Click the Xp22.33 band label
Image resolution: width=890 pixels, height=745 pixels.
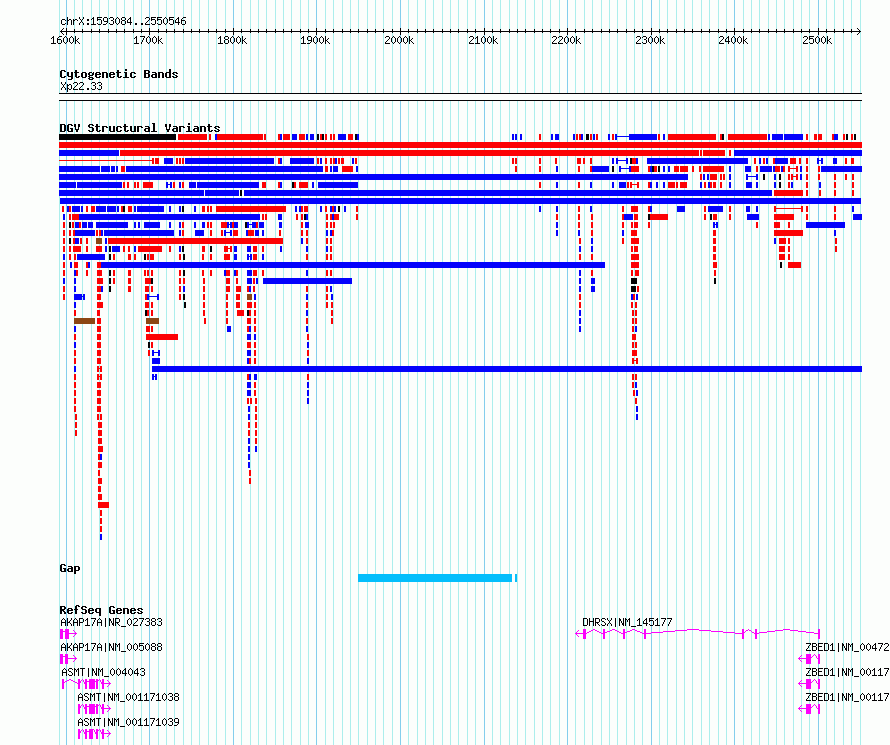click(x=81, y=86)
